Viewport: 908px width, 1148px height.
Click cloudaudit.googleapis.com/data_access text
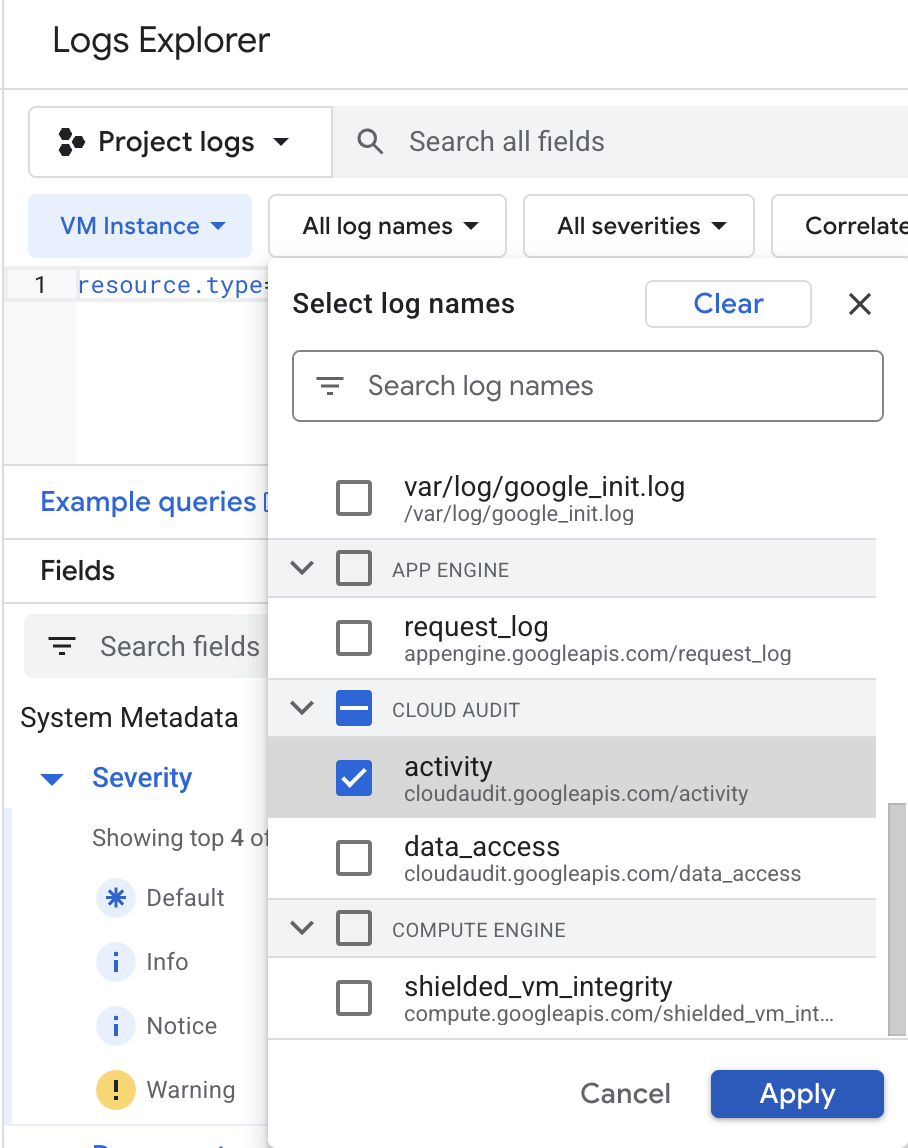tap(602, 874)
